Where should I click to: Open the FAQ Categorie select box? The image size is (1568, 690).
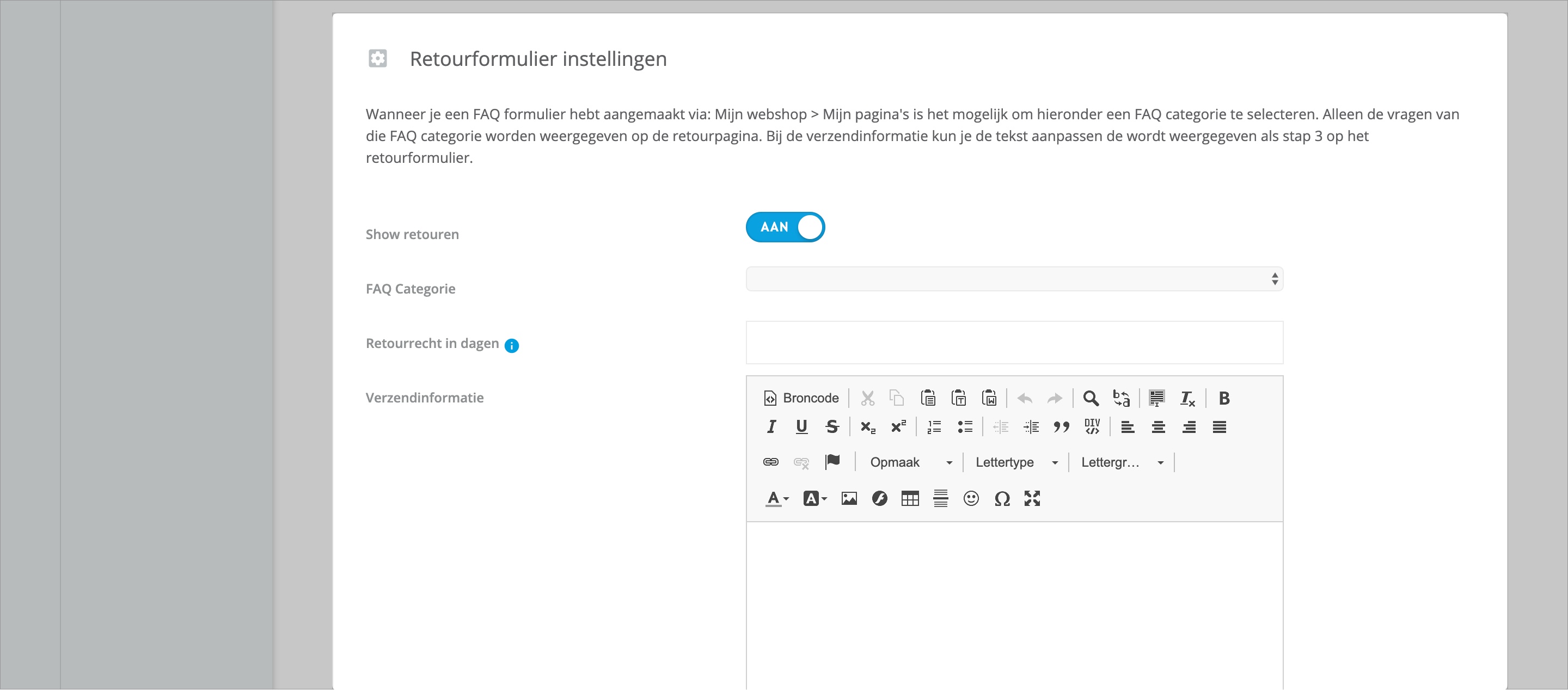pos(1014,279)
